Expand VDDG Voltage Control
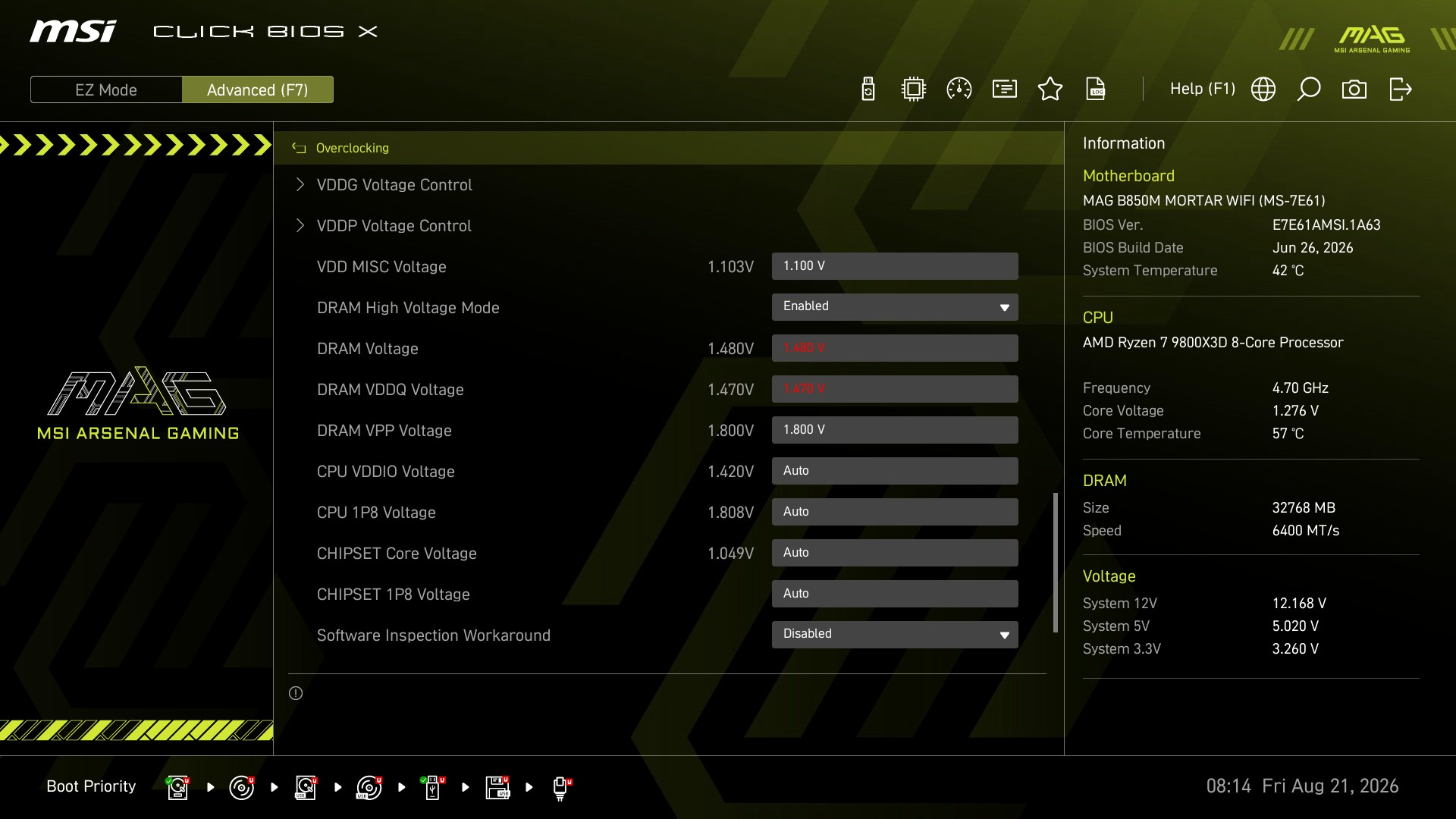Viewport: 1456px width, 819px height. (x=394, y=185)
